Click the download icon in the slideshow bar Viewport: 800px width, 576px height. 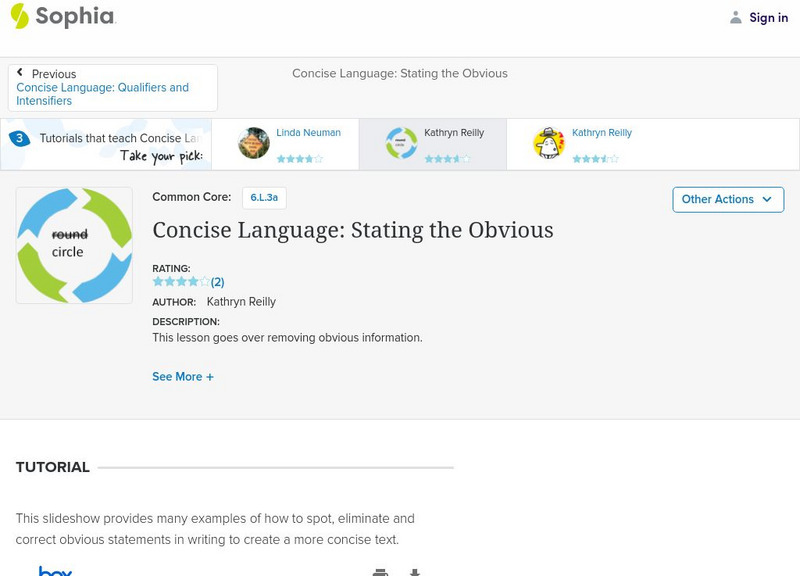(414, 572)
